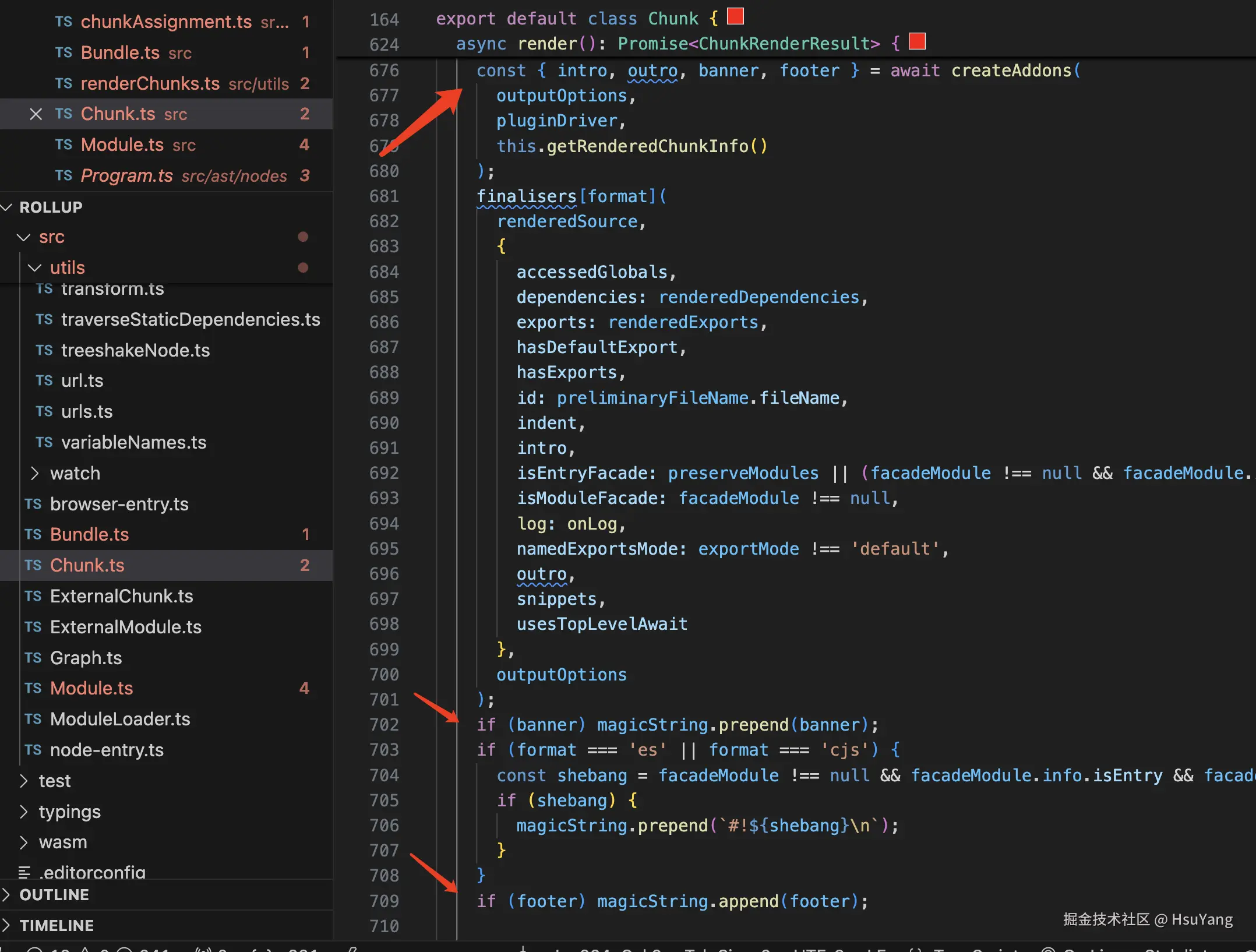Collapse the ROLLUP explorer section
The height and width of the screenshot is (952, 1256).
pyautogui.click(x=7, y=207)
